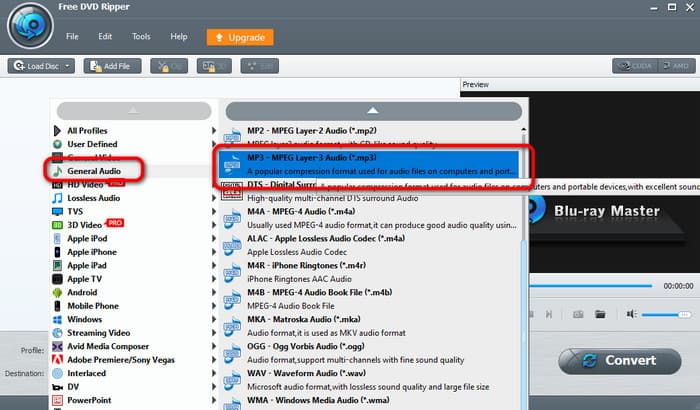Expand the PowerPoint submenu arrow
This screenshot has height=410, width=700.
pos(214,400)
